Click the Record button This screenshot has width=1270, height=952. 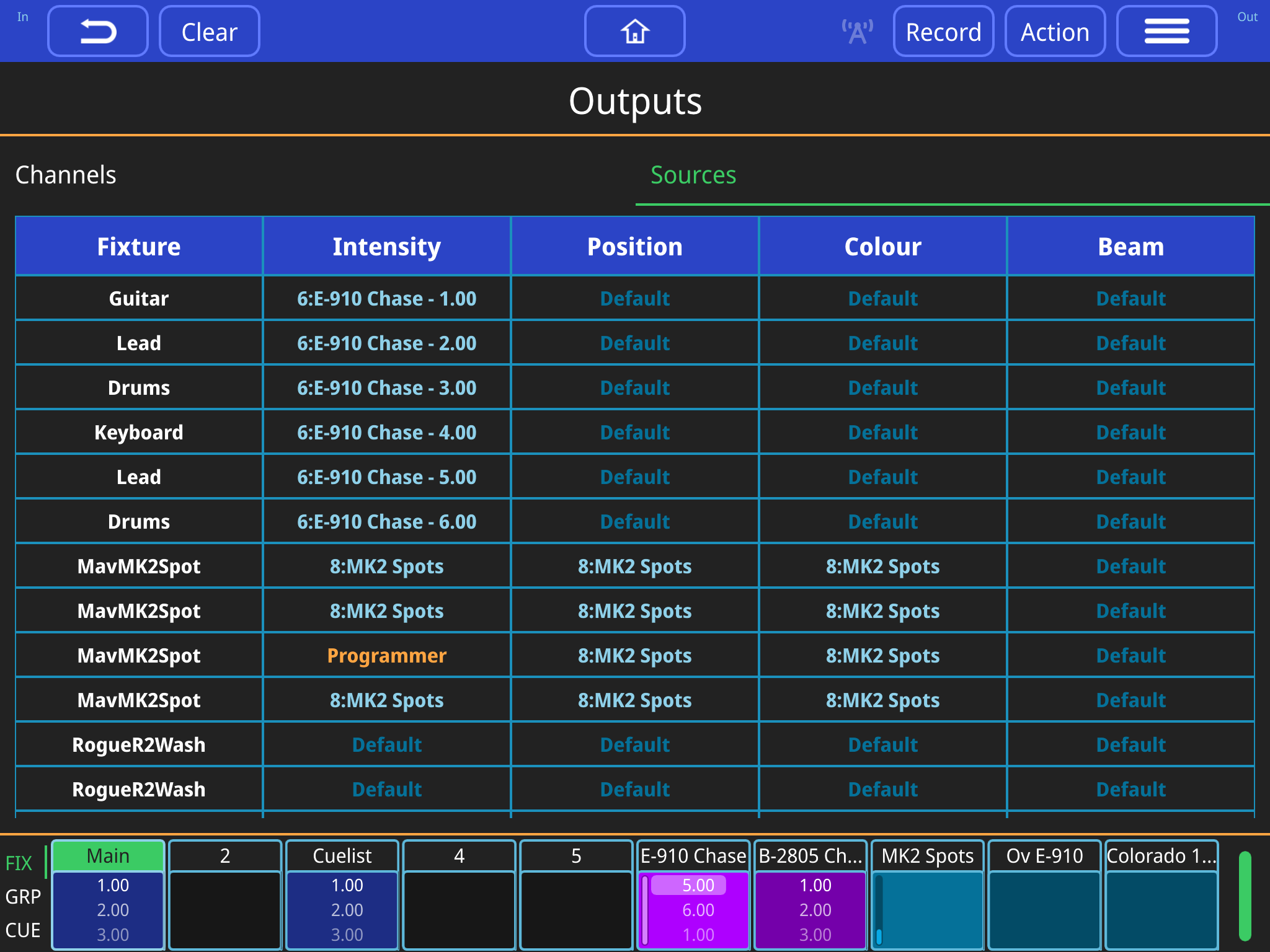pyautogui.click(x=943, y=30)
